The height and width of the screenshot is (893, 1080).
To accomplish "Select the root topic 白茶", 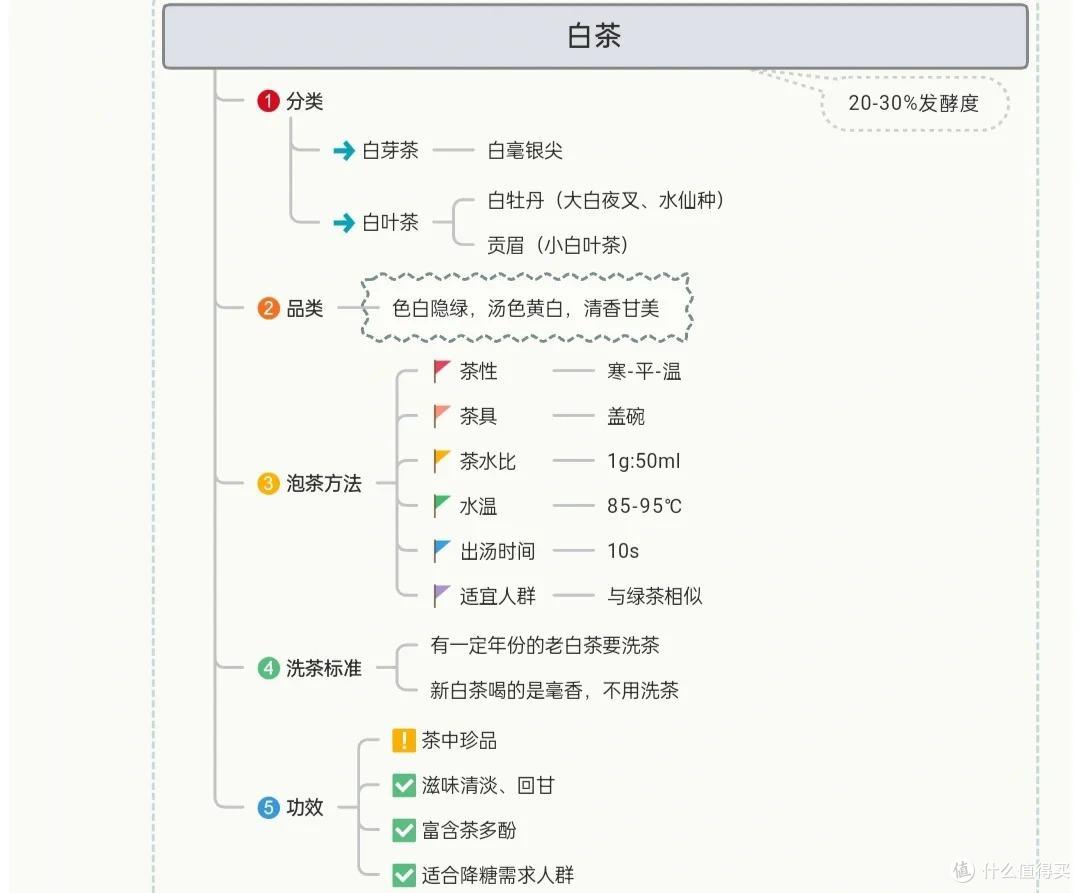I will [x=595, y=36].
